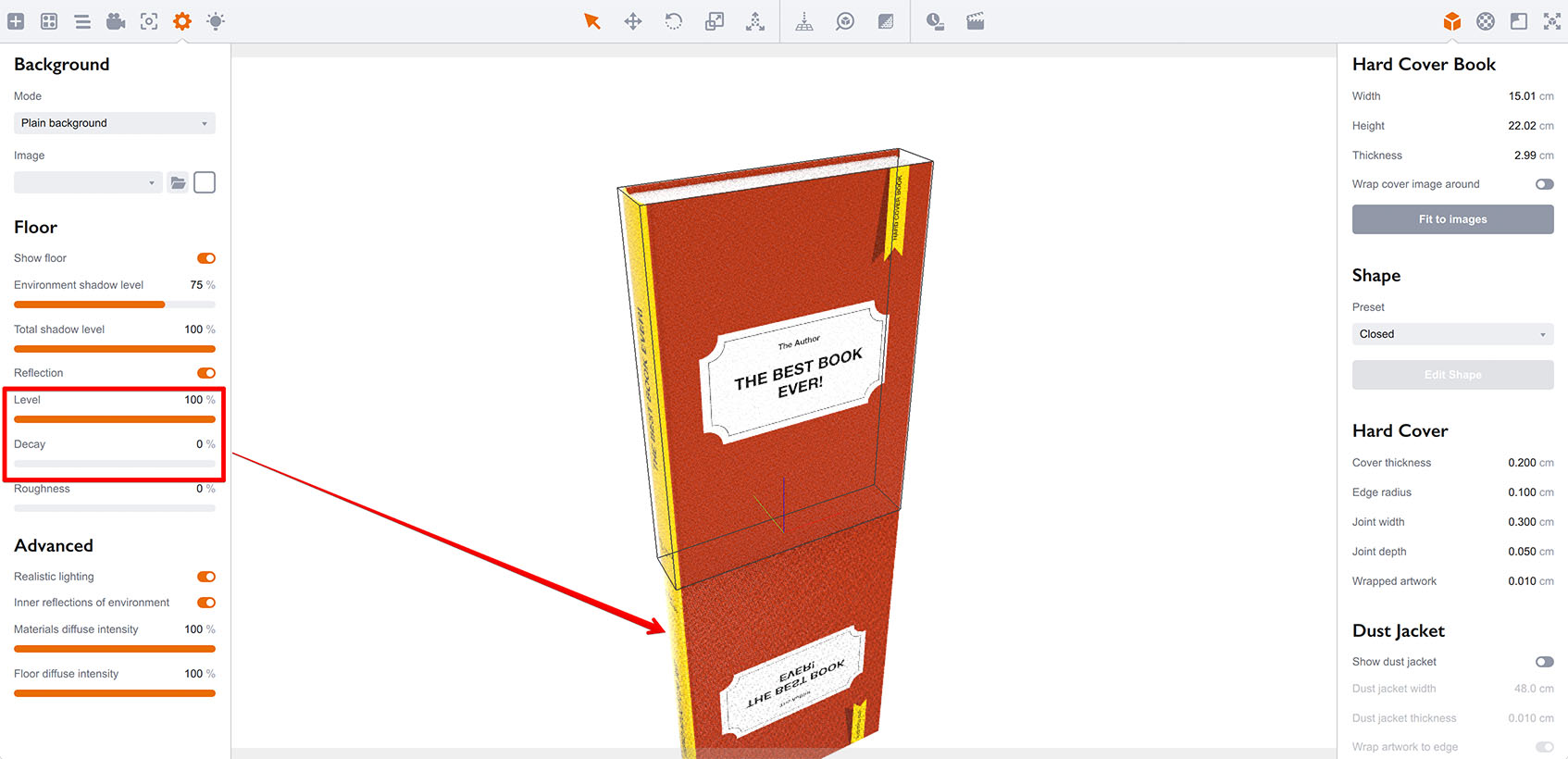Open the camera settings panel
Screen dimensions: 1568x759
click(x=116, y=21)
